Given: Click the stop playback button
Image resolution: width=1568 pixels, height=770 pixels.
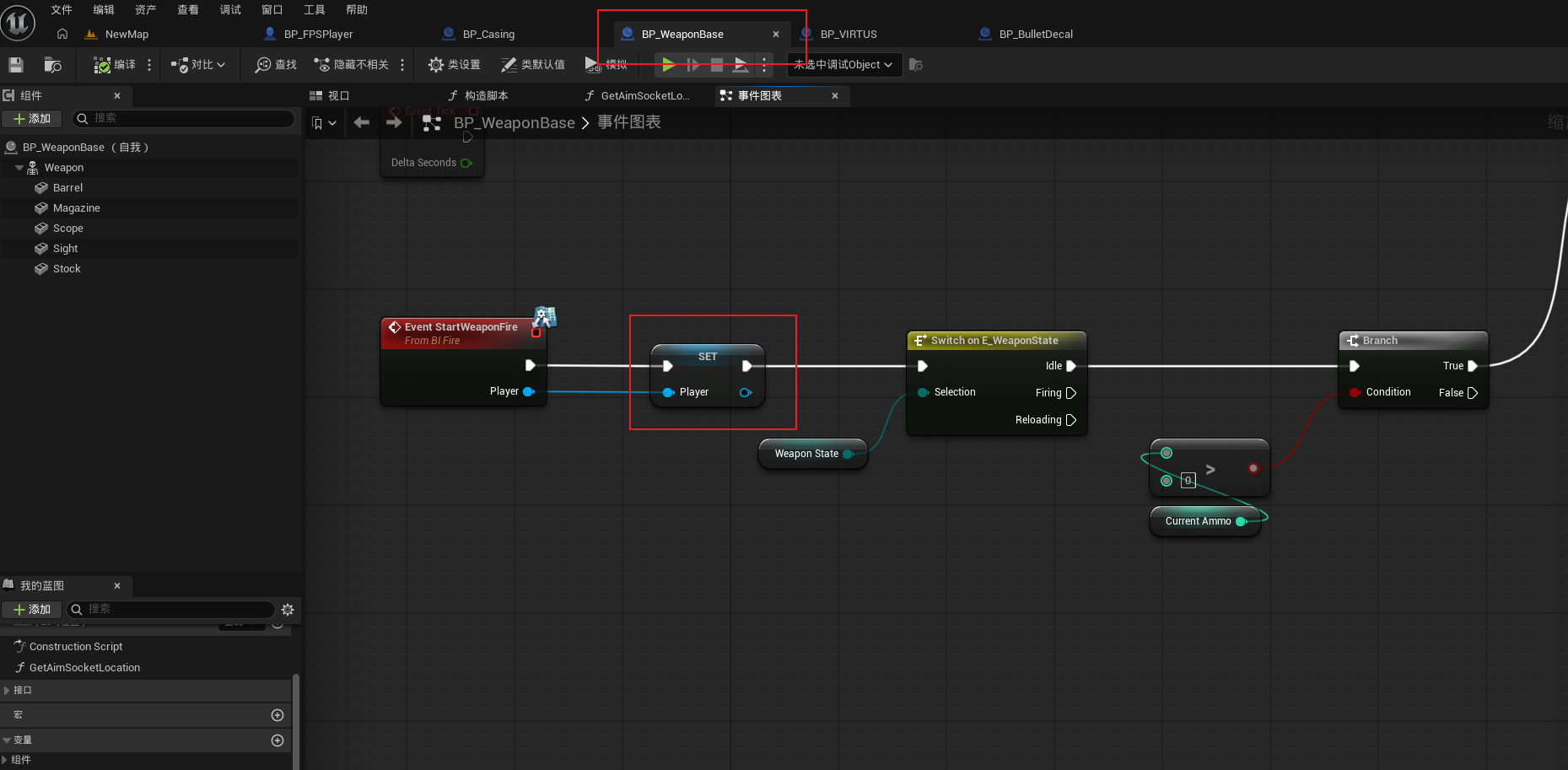Looking at the screenshot, I should click(717, 65).
